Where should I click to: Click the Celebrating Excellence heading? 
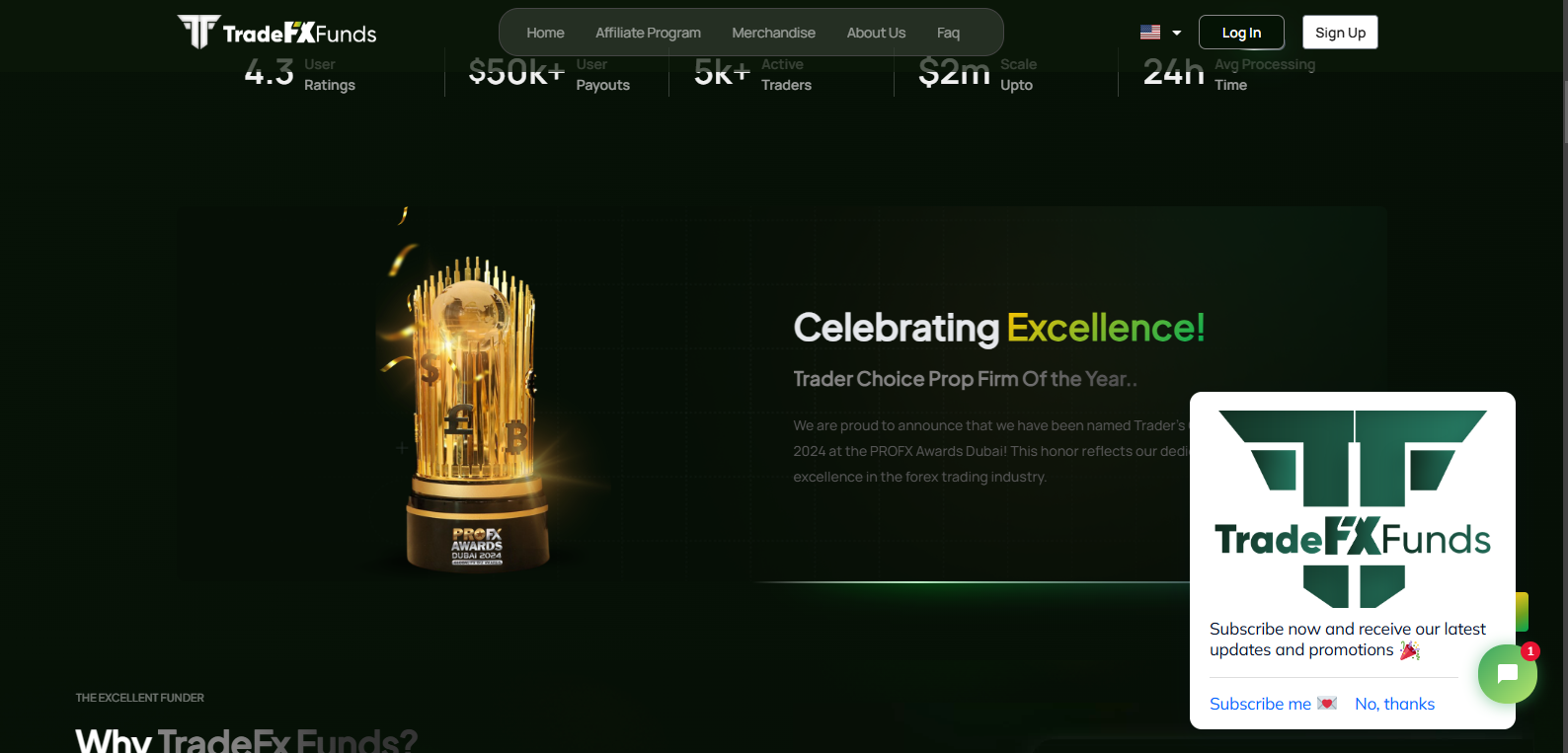tap(999, 328)
